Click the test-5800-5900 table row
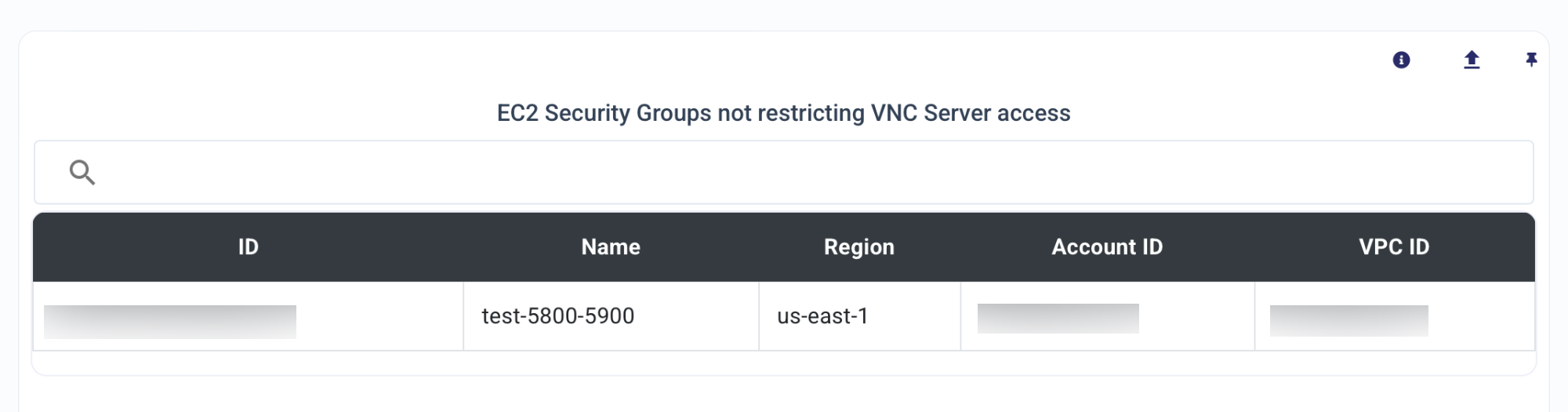The height and width of the screenshot is (412, 1568). point(783,316)
